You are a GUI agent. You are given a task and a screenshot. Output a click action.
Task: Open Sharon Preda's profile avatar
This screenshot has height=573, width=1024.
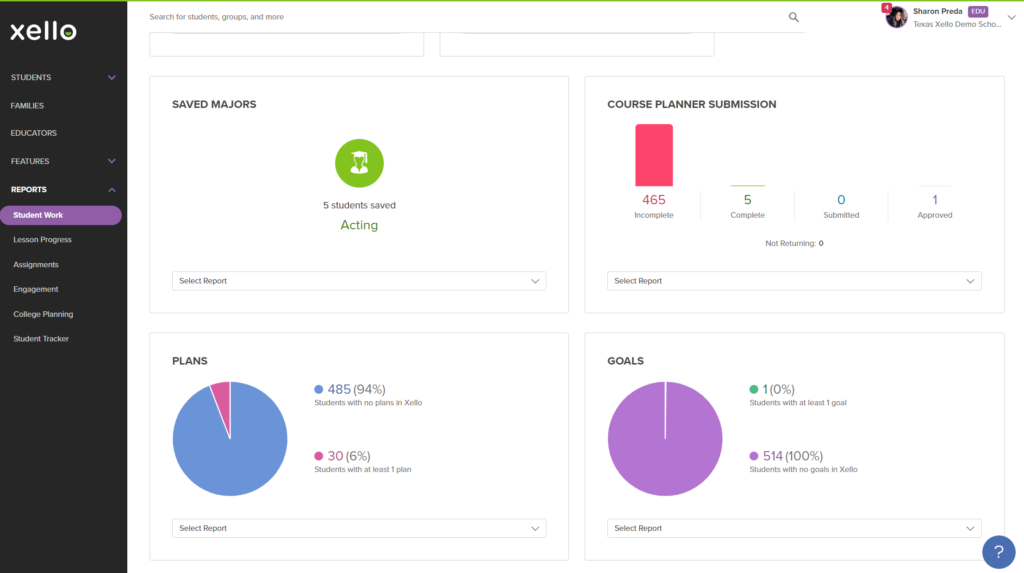click(897, 18)
